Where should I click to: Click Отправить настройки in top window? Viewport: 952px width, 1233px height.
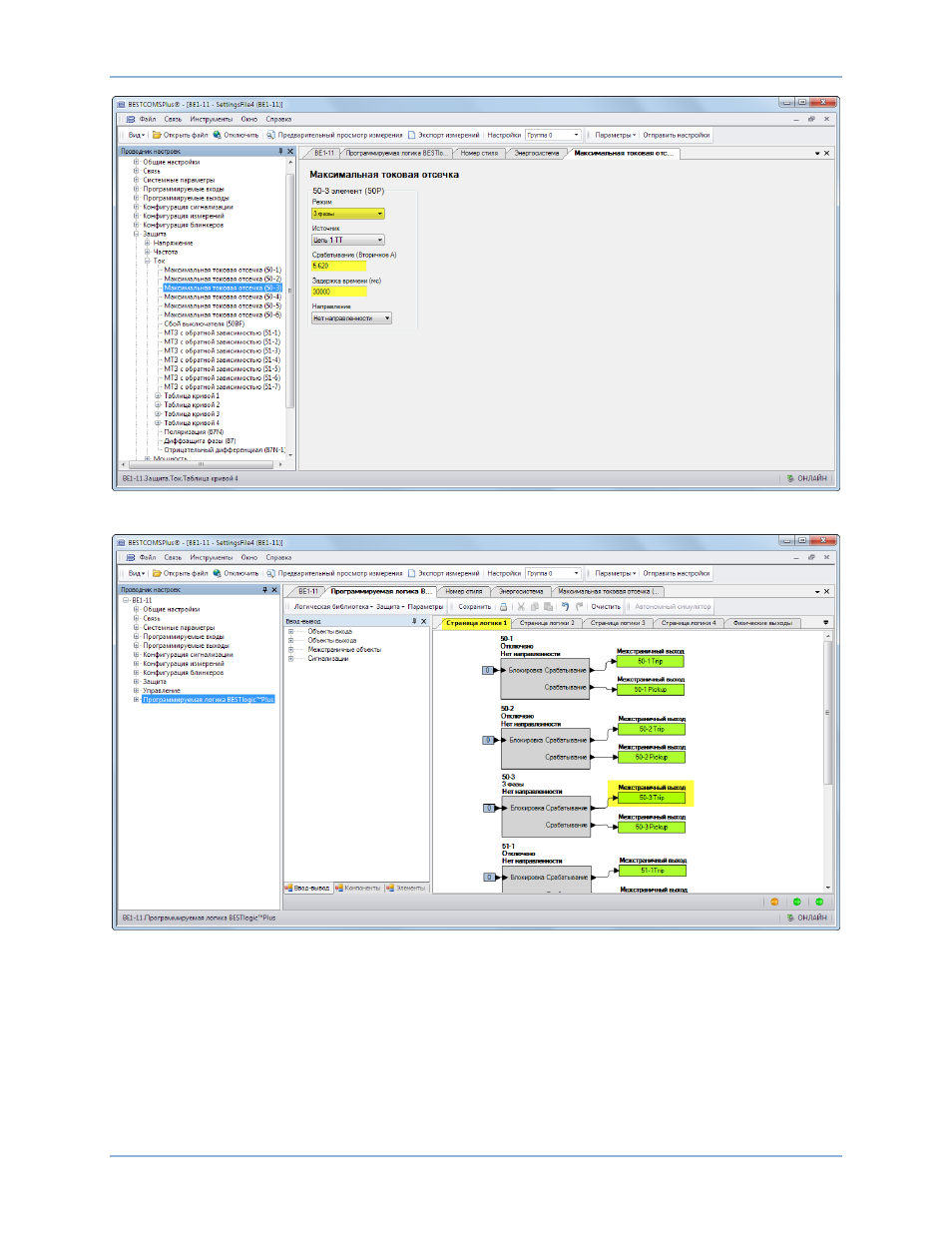coord(677,135)
